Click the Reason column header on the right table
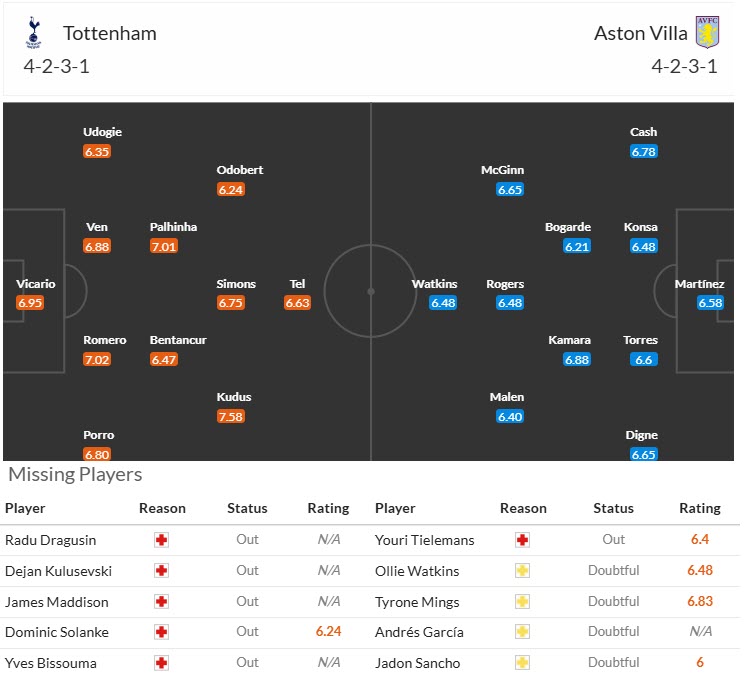The width and height of the screenshot is (748, 685). click(x=523, y=508)
